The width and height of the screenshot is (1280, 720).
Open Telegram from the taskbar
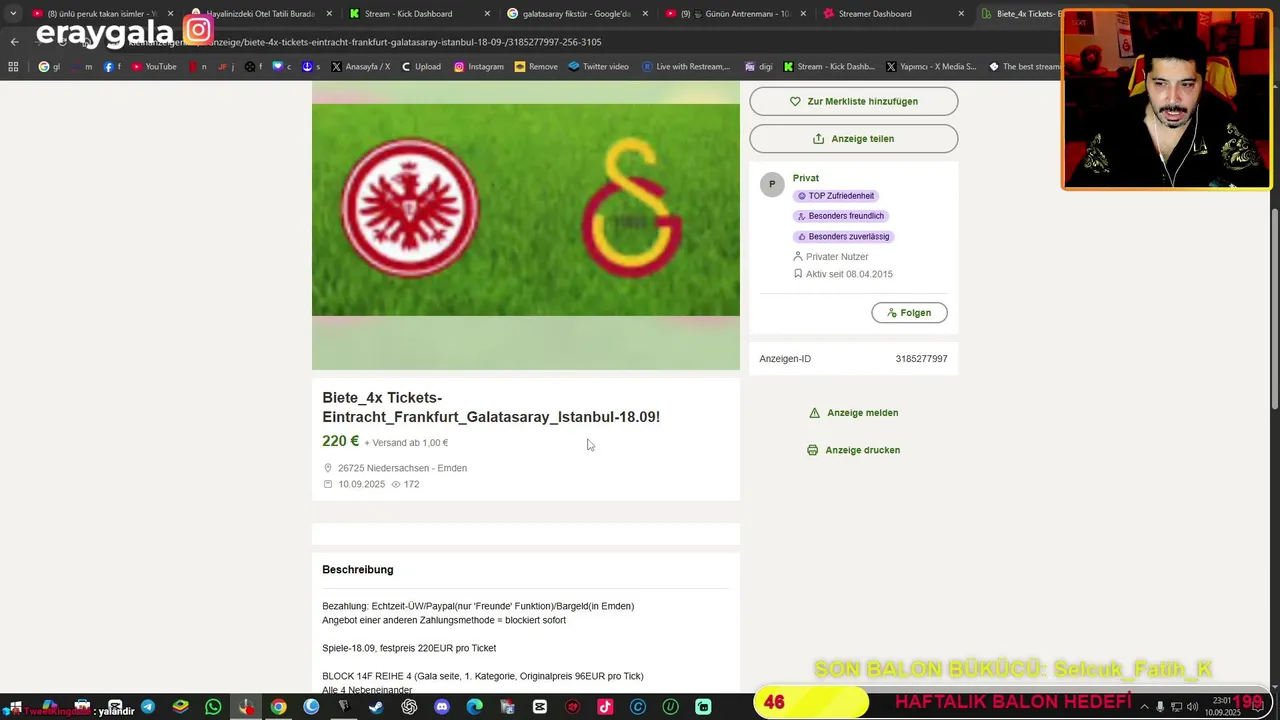coord(148,707)
